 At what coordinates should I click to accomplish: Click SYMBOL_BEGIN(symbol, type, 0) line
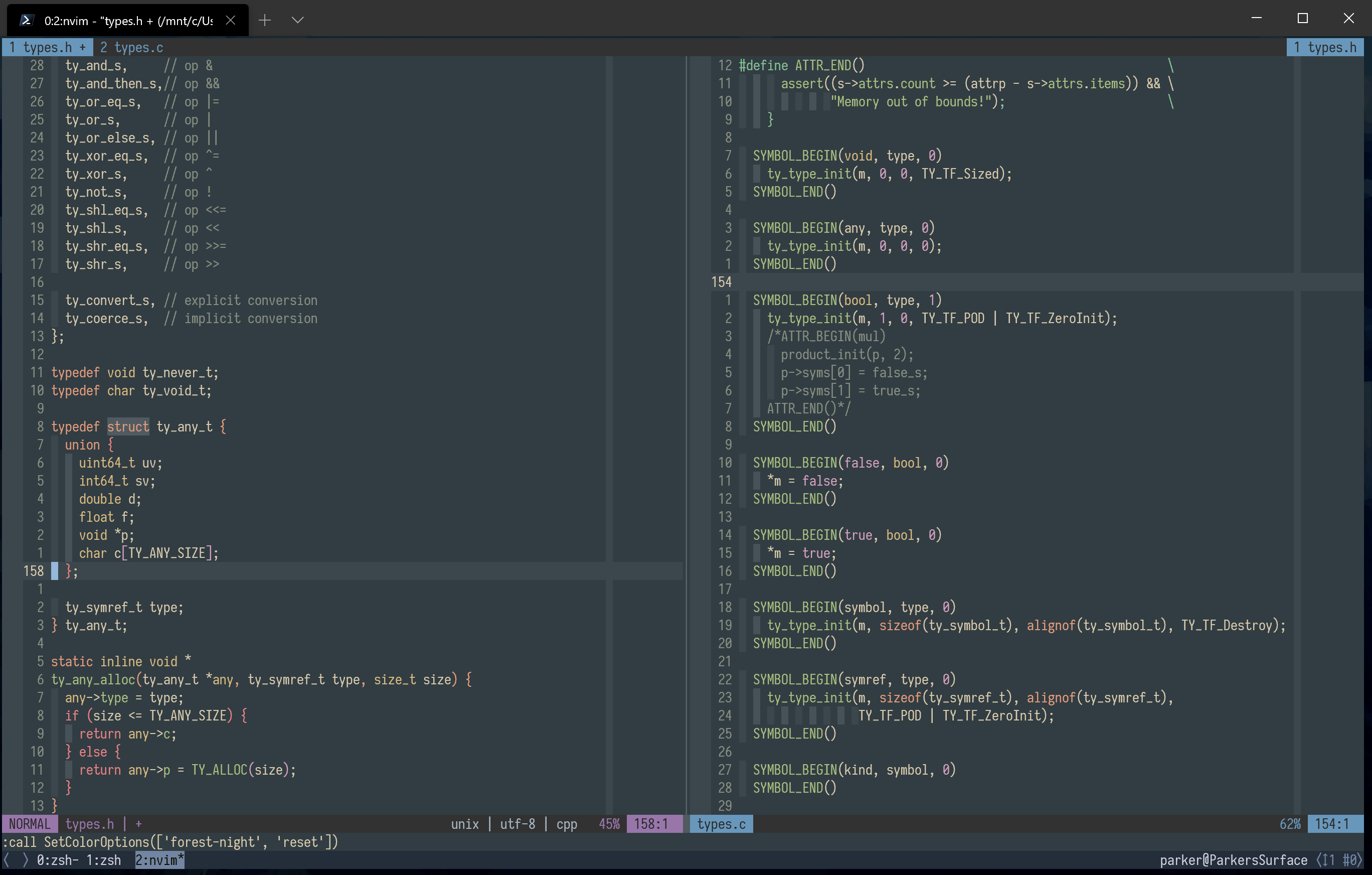(x=854, y=607)
